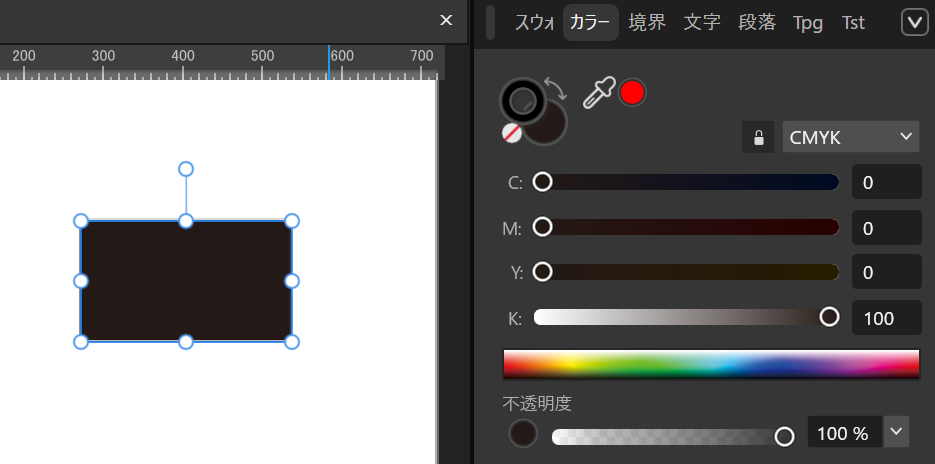
Task: Switch to the Tst tab
Action: [x=853, y=23]
